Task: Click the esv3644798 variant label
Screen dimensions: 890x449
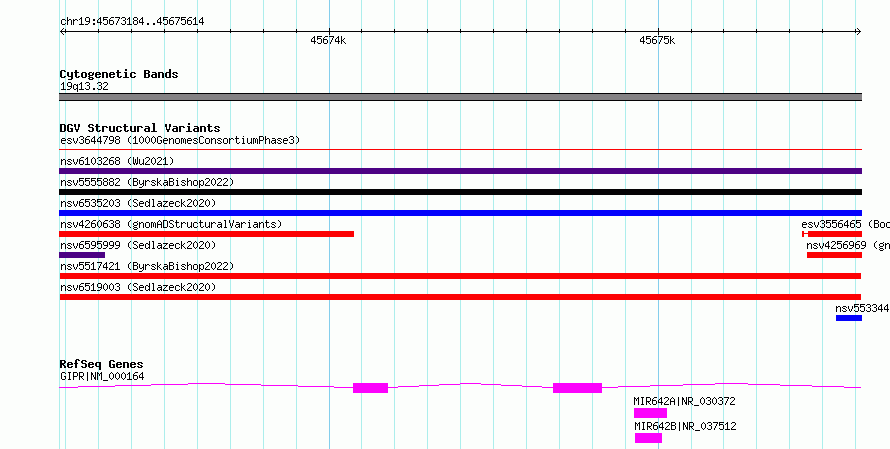Action: pyautogui.click(x=180, y=140)
